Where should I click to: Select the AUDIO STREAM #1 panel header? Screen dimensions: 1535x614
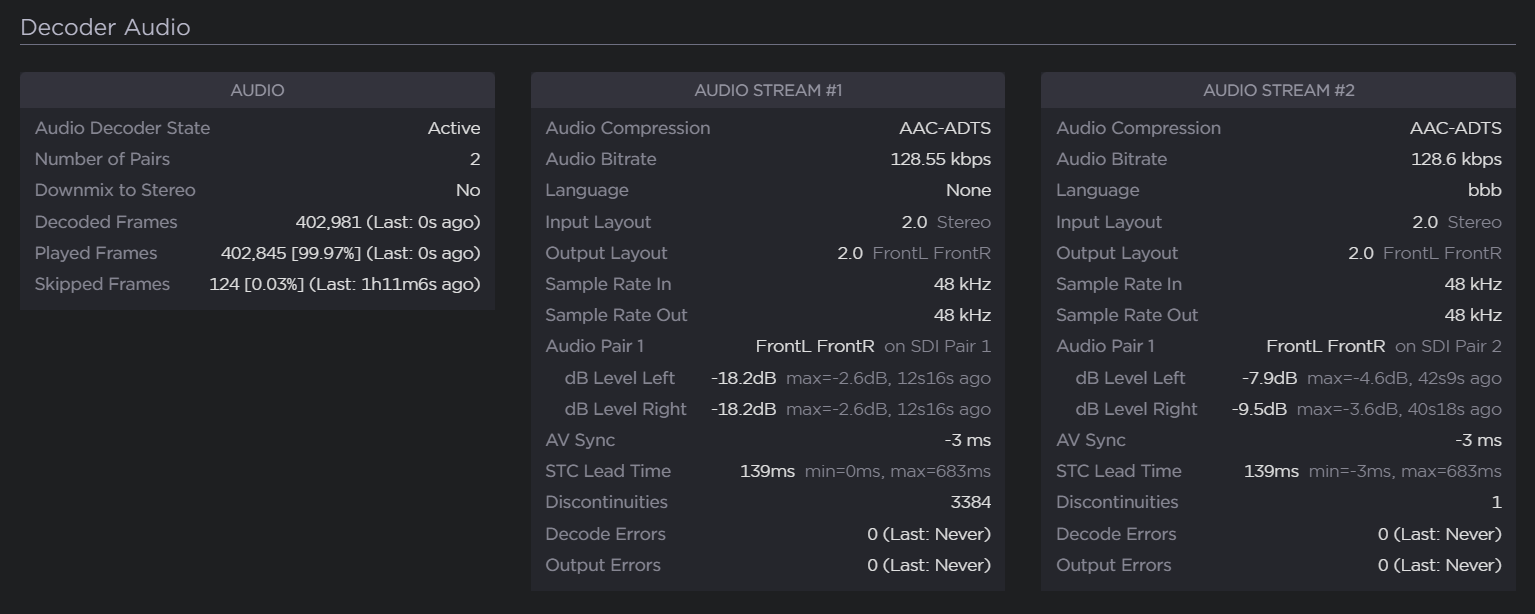768,90
